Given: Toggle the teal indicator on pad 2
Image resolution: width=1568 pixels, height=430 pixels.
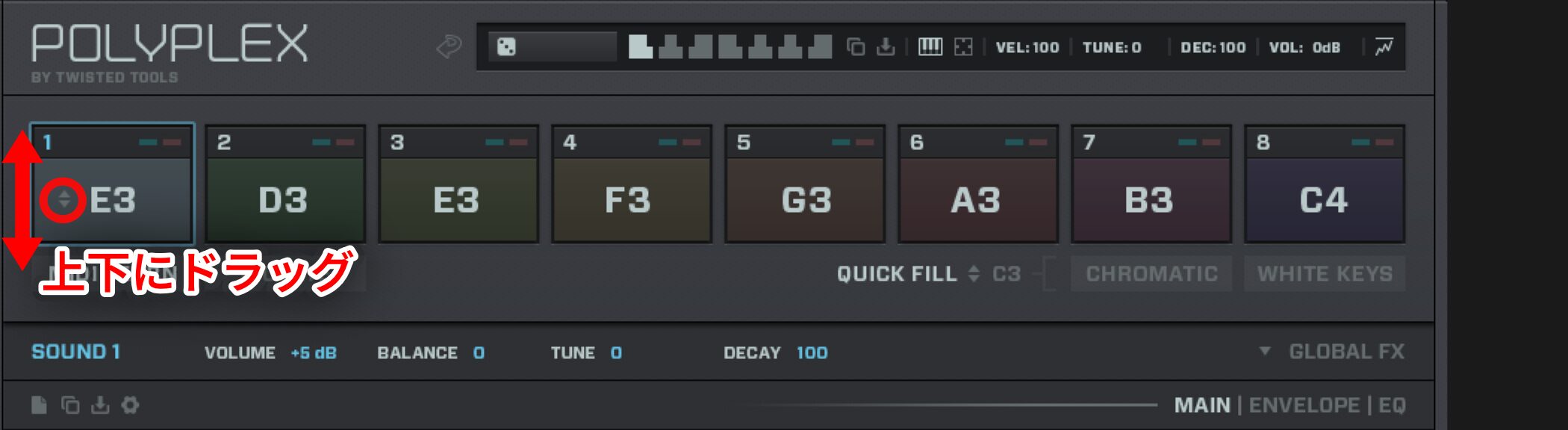Looking at the screenshot, I should 321,142.
